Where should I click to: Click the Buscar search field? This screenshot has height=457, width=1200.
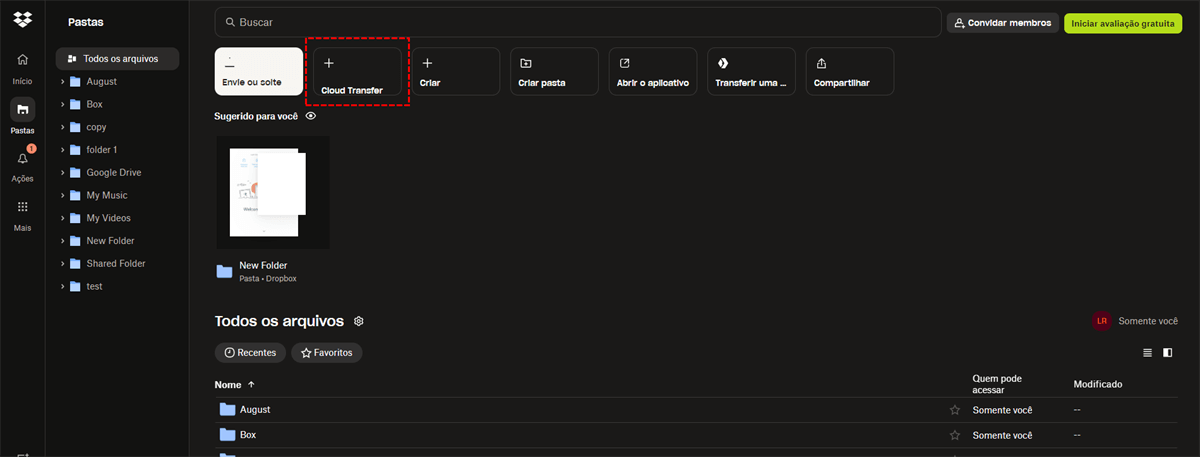tap(580, 22)
